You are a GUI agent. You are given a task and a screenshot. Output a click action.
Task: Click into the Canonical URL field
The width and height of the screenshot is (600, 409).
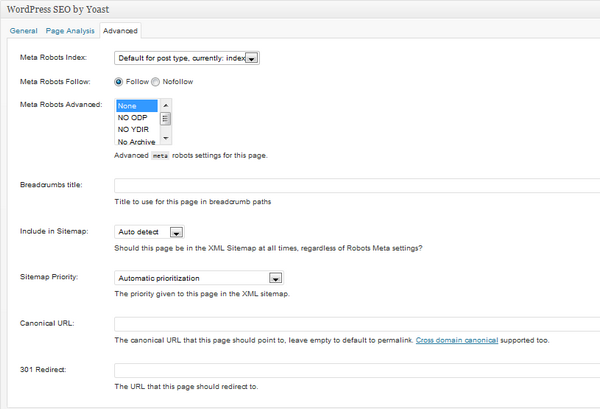pyautogui.click(x=357, y=324)
